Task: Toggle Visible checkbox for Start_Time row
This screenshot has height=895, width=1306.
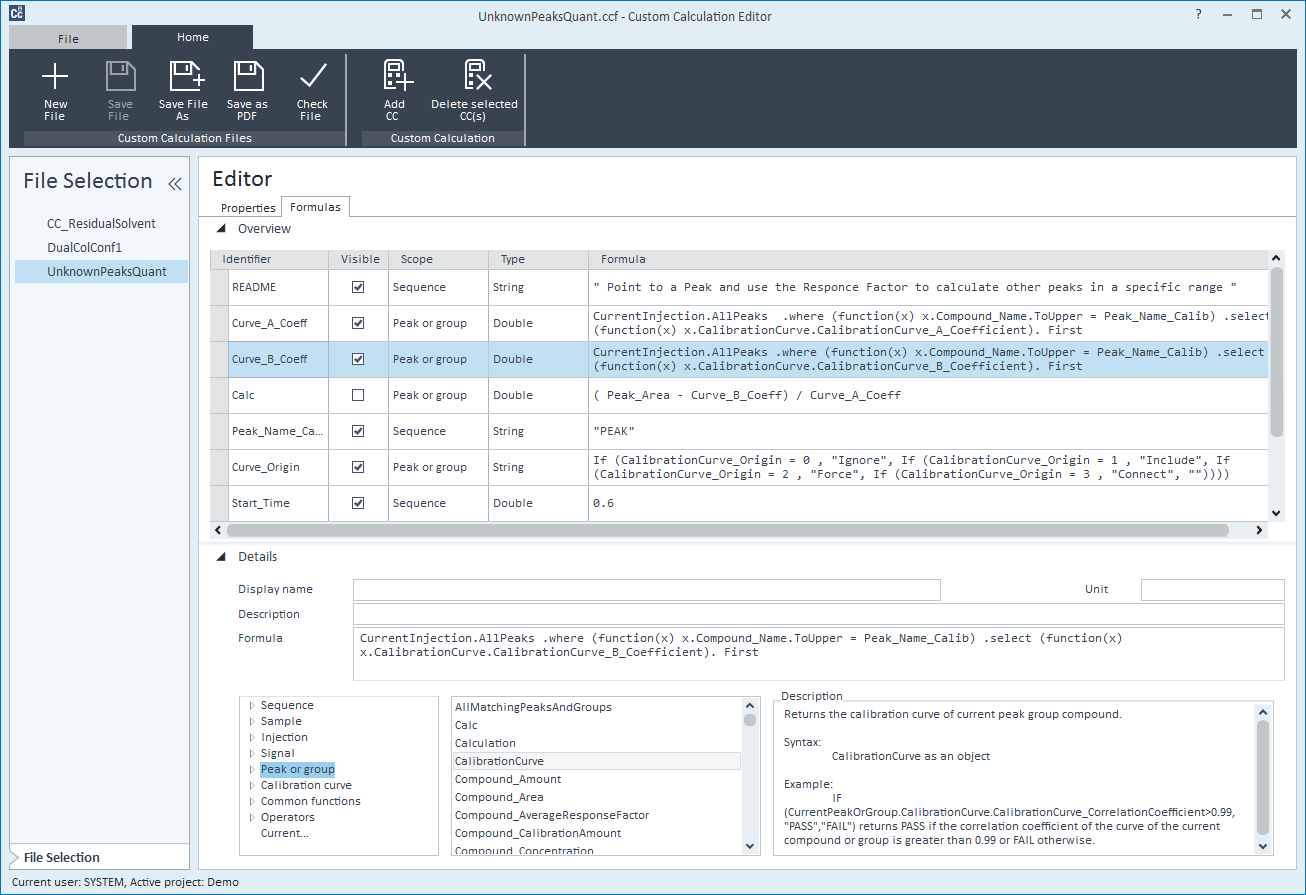Action: (358, 503)
